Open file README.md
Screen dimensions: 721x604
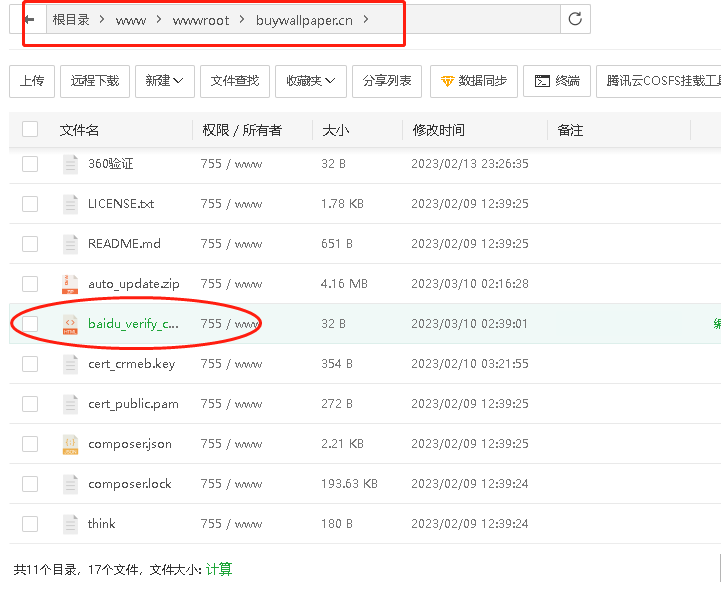[124, 244]
